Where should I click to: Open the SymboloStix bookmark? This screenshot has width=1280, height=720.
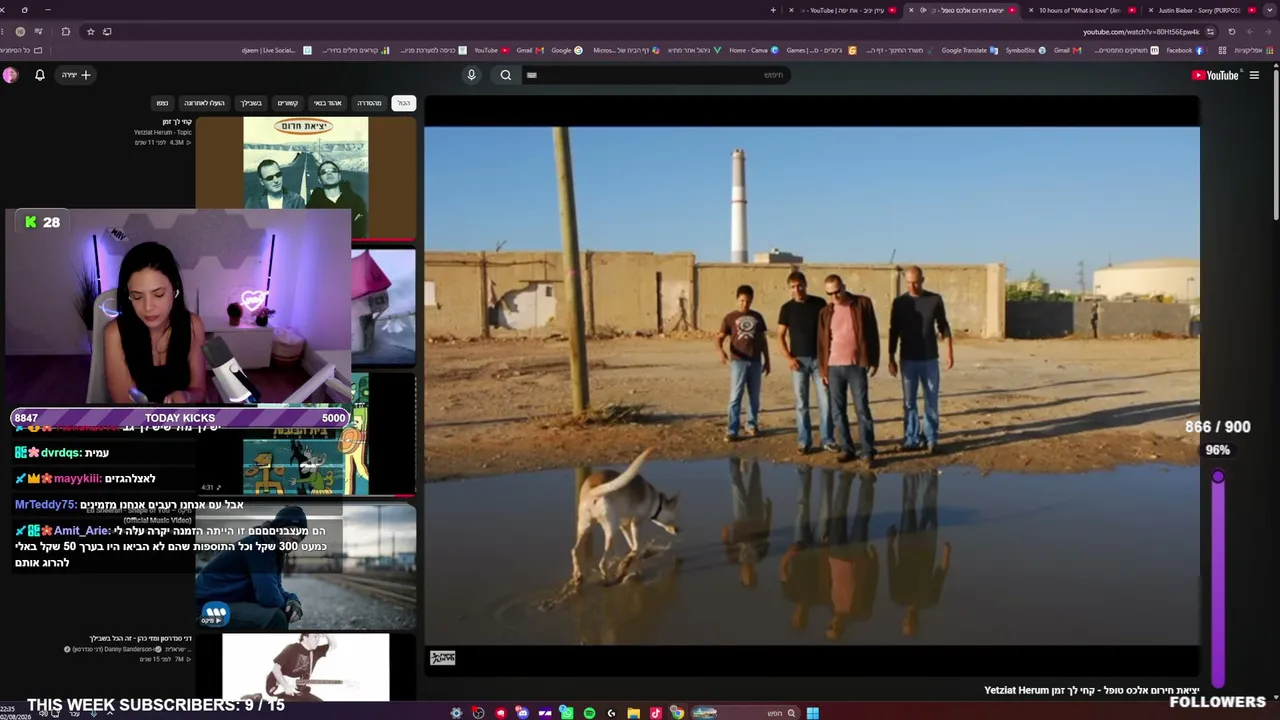[x=1026, y=50]
